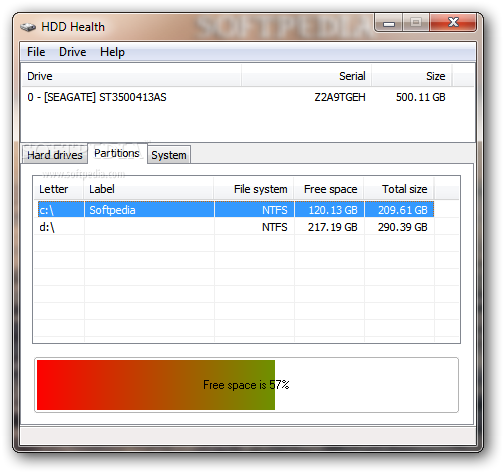Switch to the Hard drives tab
Viewport: 504px width, 473px height.
coord(55,155)
